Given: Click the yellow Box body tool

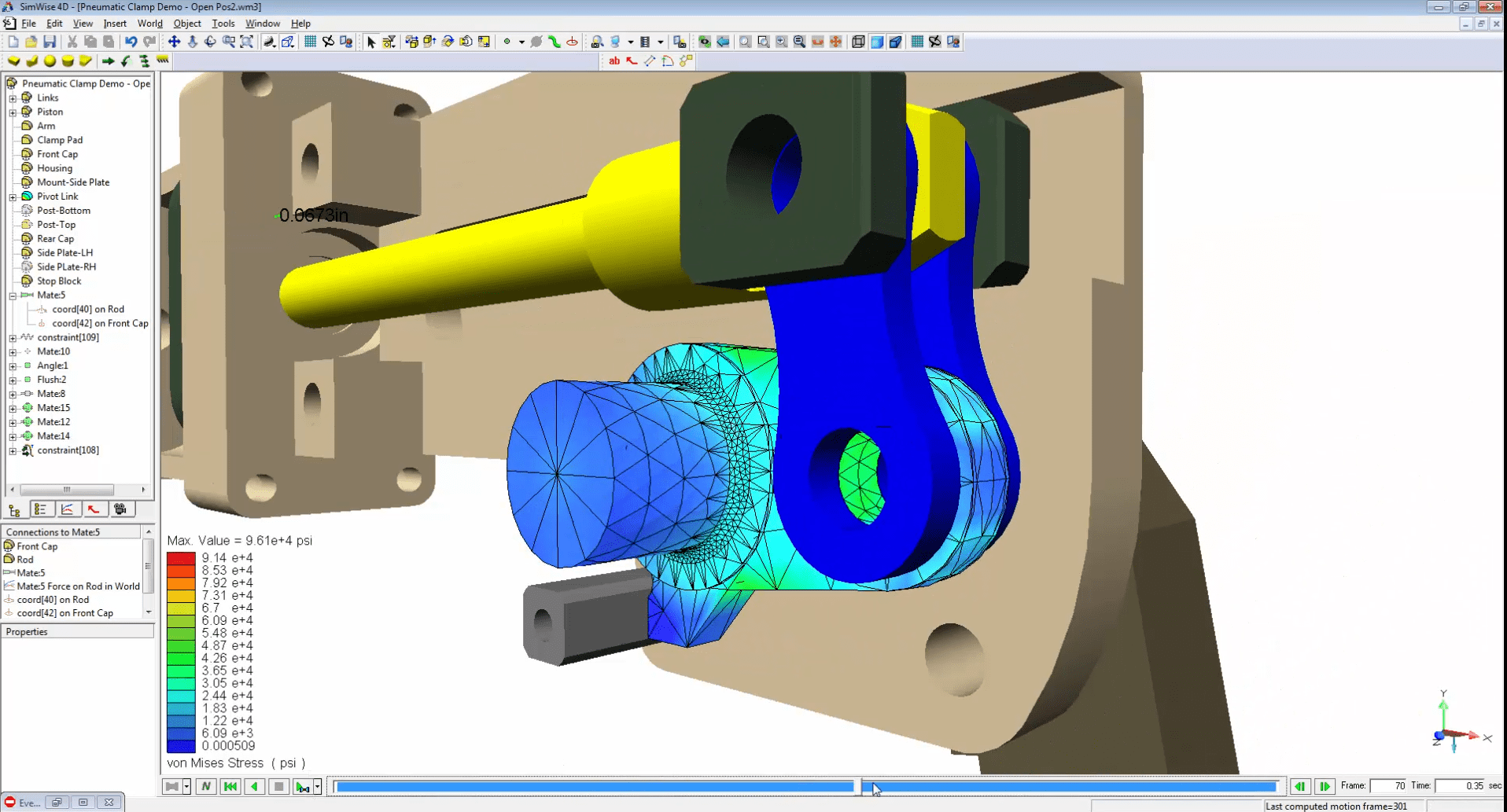Looking at the screenshot, I should click(13, 61).
